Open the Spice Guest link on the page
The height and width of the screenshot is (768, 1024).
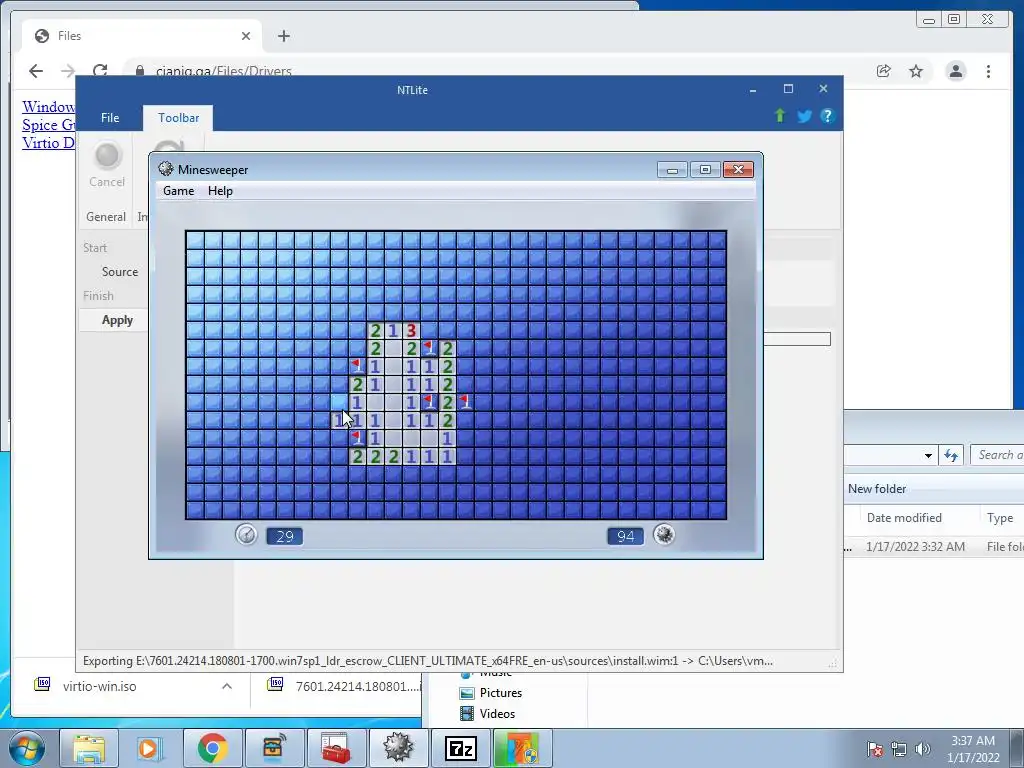click(49, 125)
